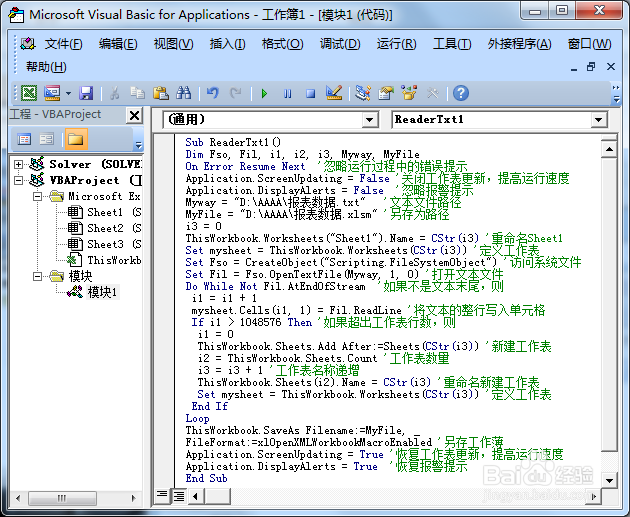Open the 外接程序(A) menu
Screen dimensions: 630x517
(520, 44)
